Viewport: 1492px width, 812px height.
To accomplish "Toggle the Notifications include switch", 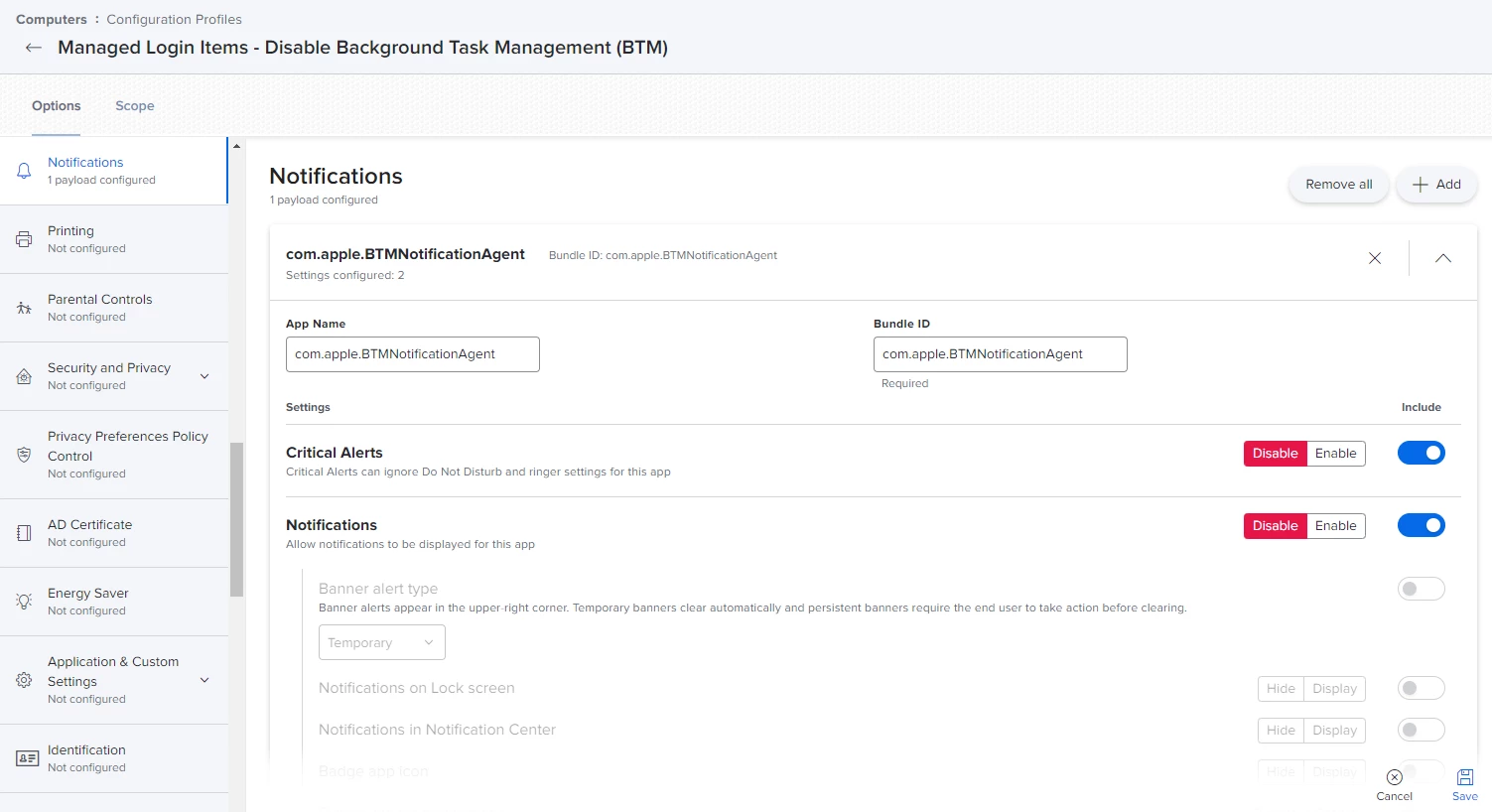I will [x=1422, y=525].
